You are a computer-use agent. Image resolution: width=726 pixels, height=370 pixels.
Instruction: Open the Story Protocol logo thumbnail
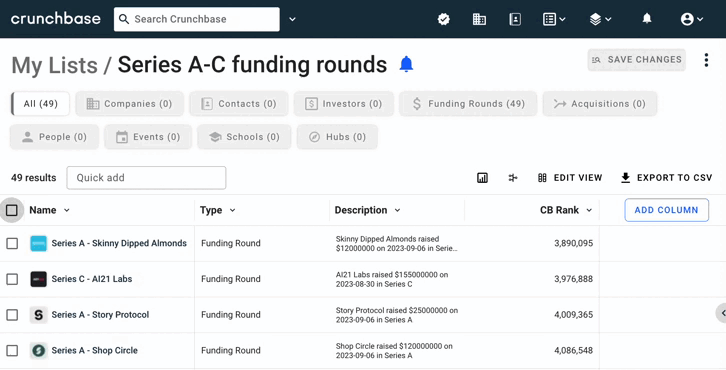38,315
